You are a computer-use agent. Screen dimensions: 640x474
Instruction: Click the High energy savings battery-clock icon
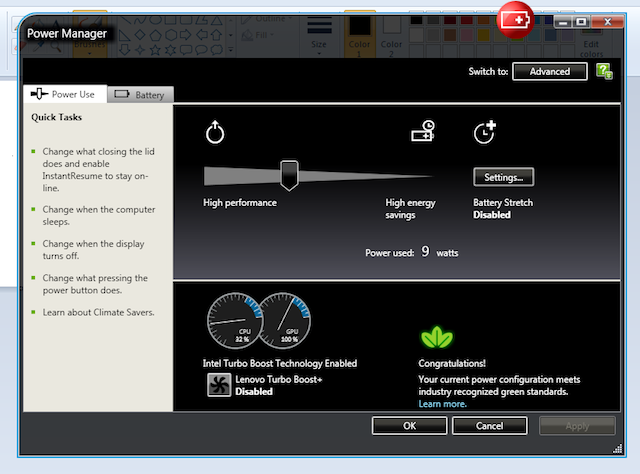point(423,131)
